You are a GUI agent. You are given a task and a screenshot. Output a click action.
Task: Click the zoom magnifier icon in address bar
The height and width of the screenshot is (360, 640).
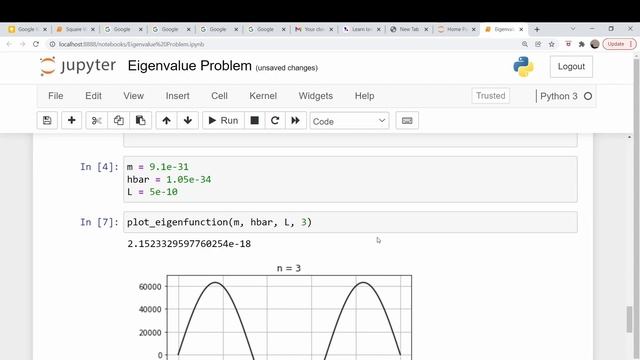pos(525,44)
